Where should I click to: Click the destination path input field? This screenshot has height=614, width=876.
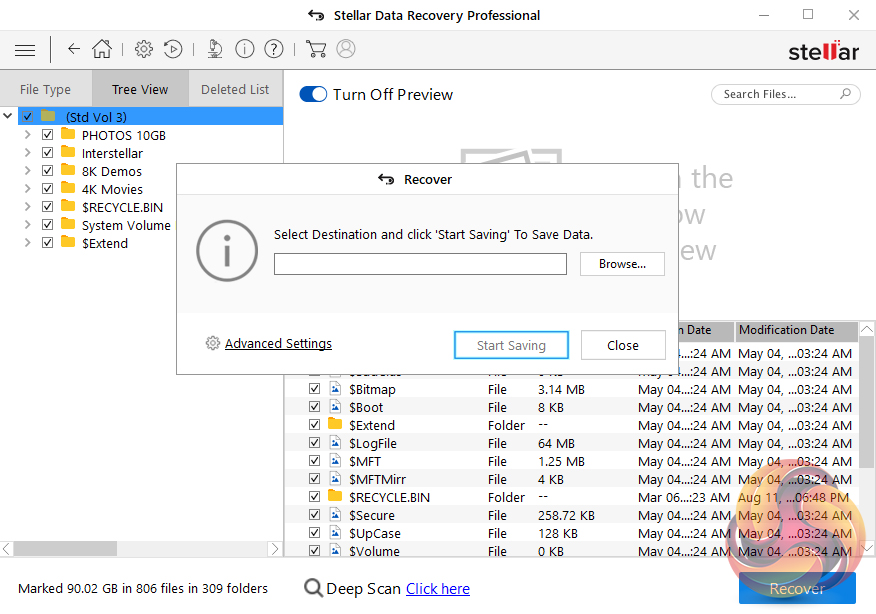pos(420,264)
